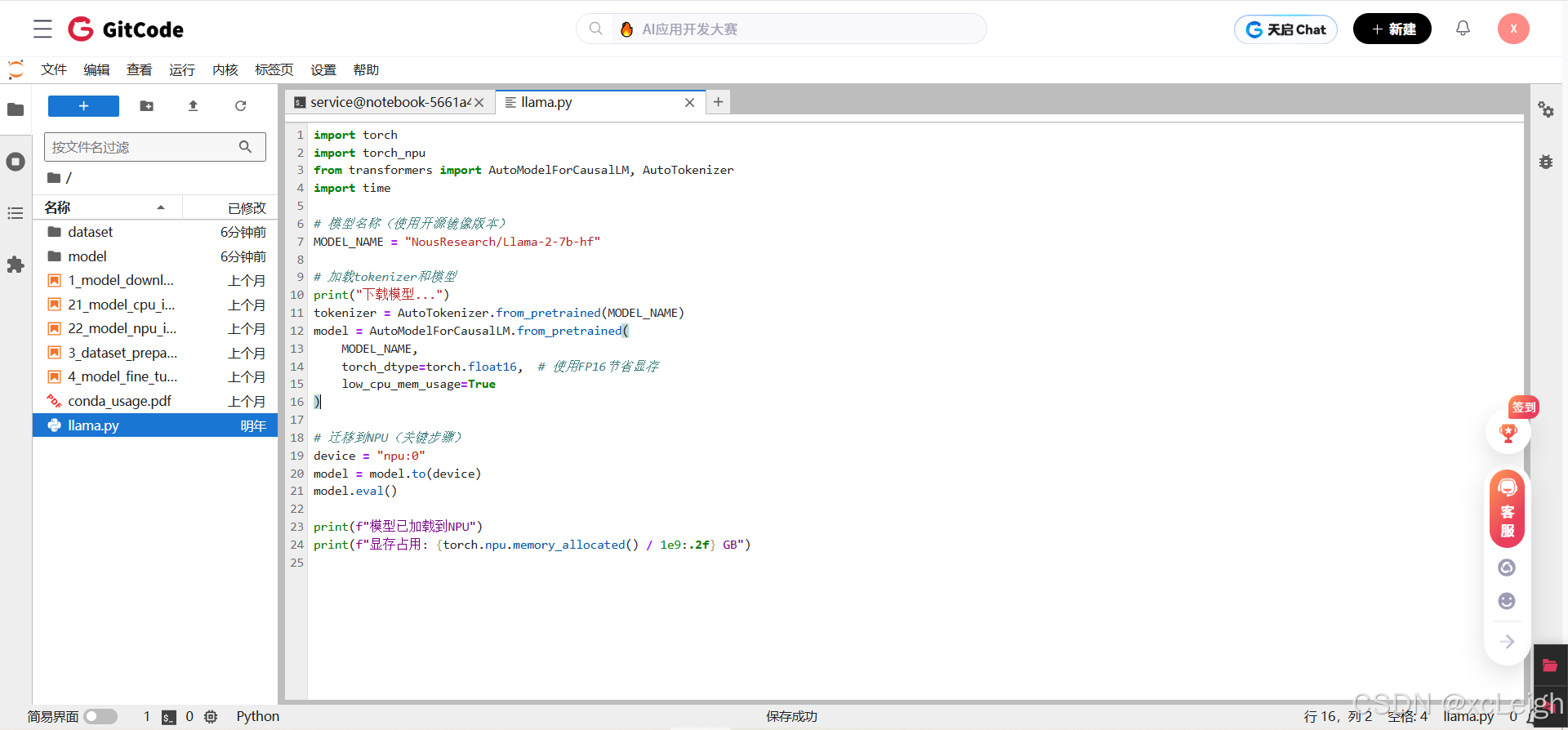Open the property inspector gears icon

tap(1546, 109)
